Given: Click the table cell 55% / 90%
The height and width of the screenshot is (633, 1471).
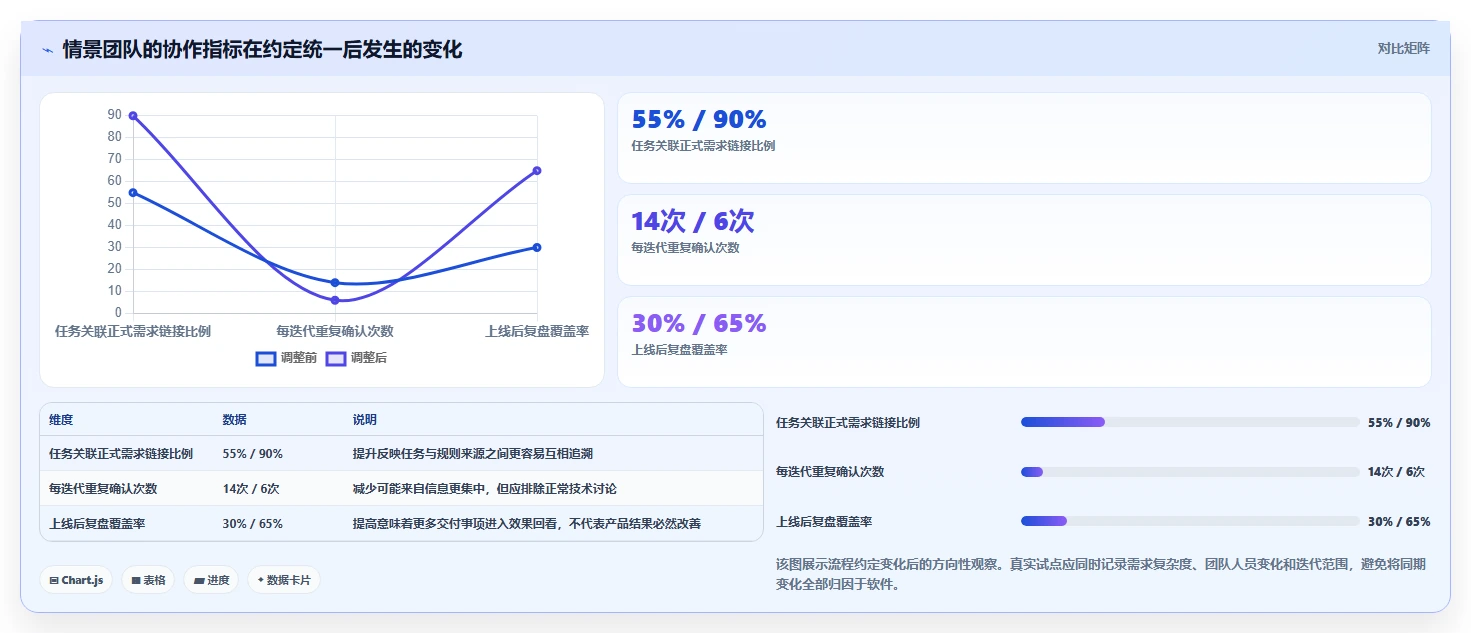Looking at the screenshot, I should coord(253,454).
